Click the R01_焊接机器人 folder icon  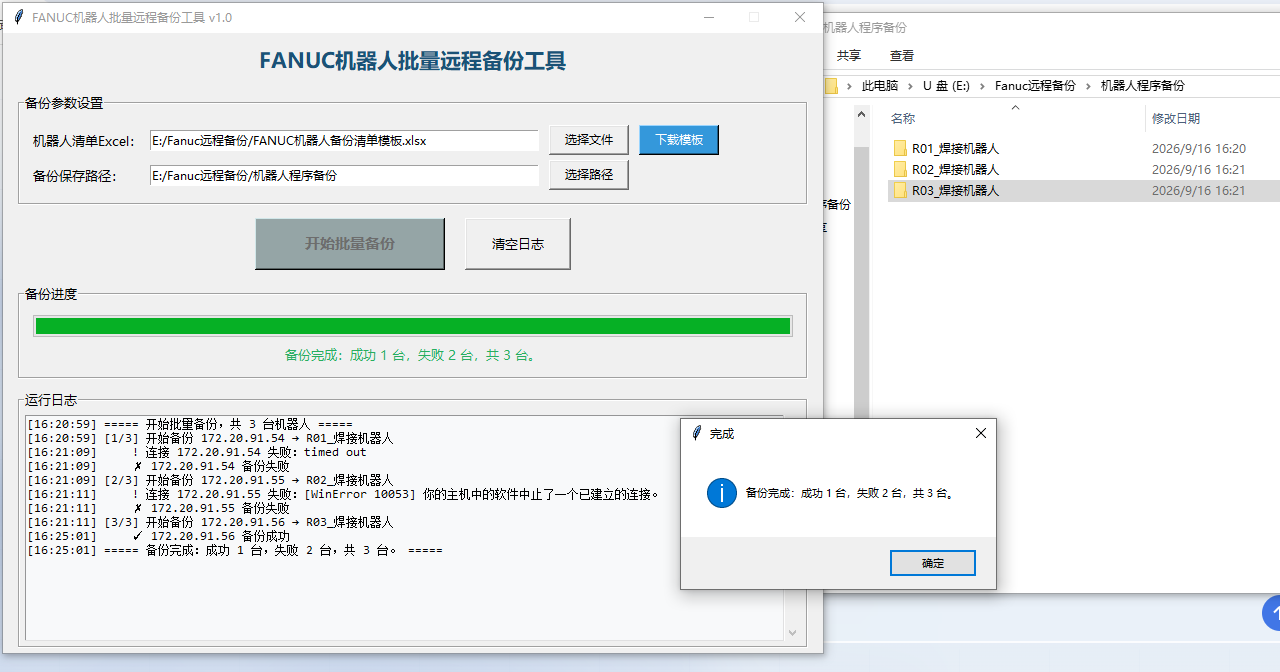[x=900, y=148]
